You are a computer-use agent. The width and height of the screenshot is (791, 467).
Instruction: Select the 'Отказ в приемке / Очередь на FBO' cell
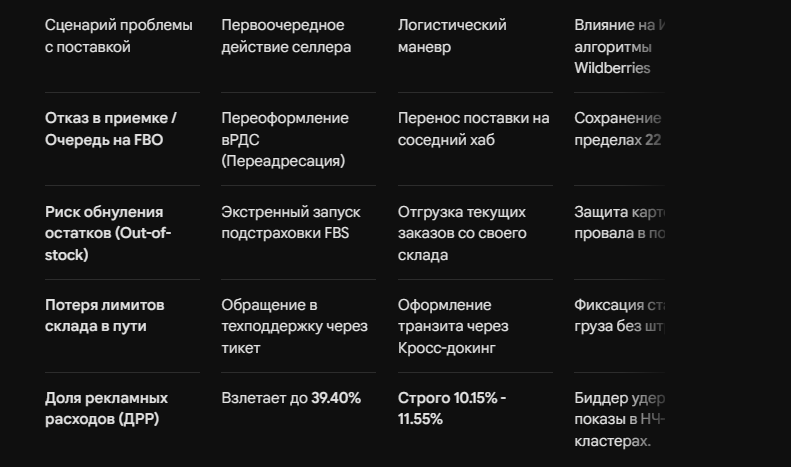pos(110,129)
